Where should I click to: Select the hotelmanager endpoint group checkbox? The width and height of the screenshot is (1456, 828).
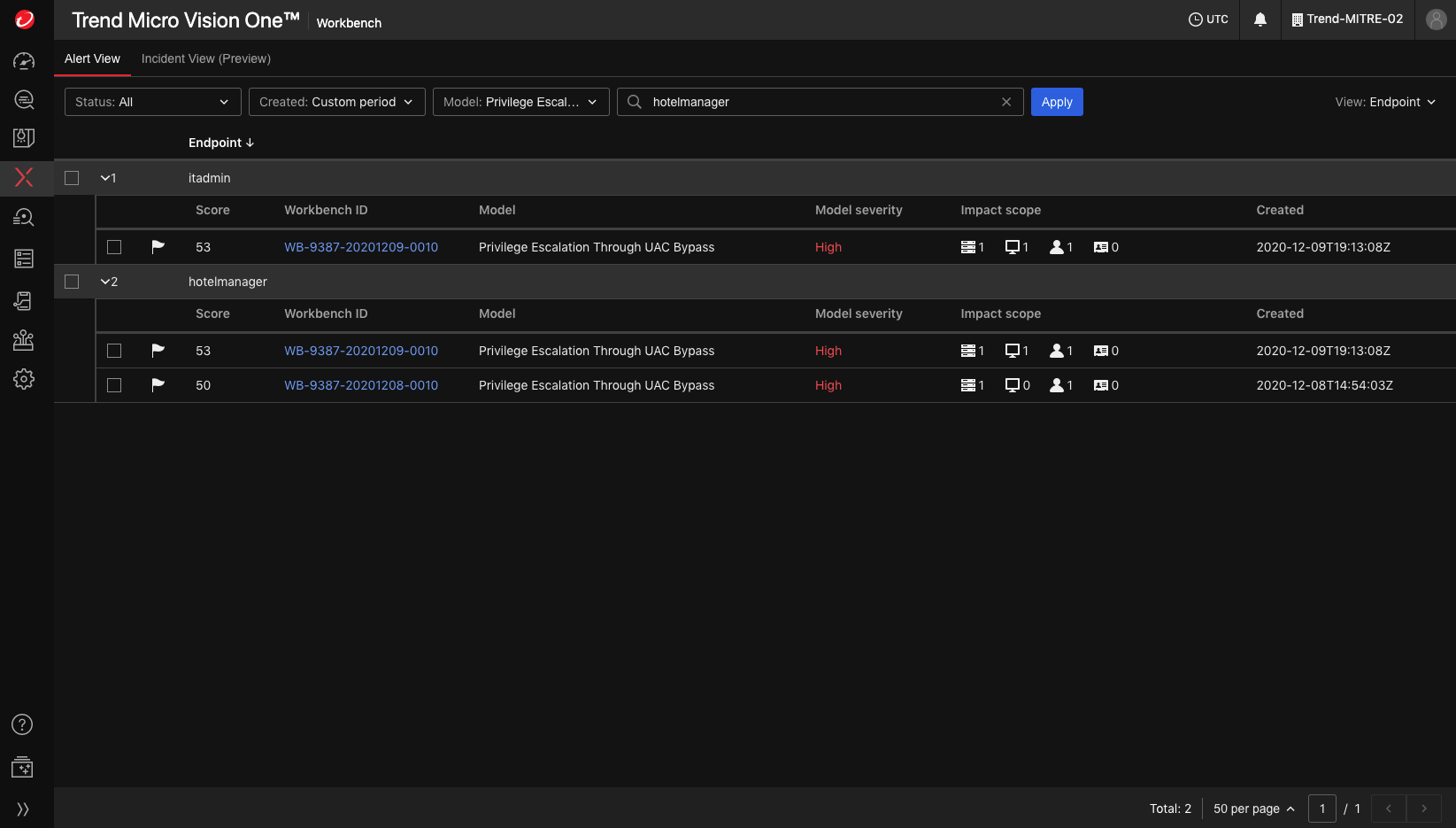point(72,282)
